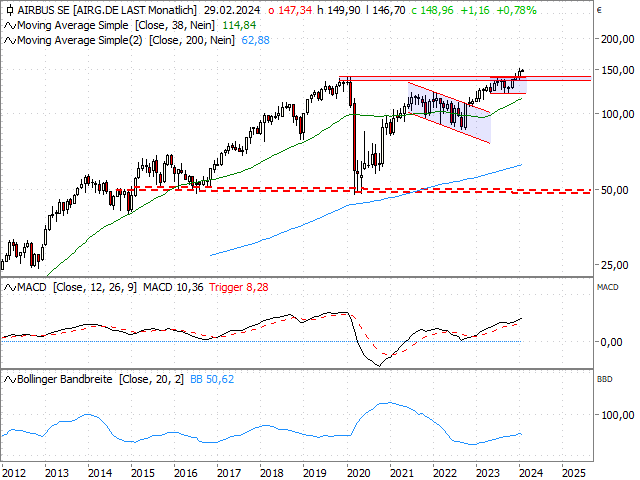
Task: Click the candlestick icon before AIRBUS SE
Action: (10, 10)
